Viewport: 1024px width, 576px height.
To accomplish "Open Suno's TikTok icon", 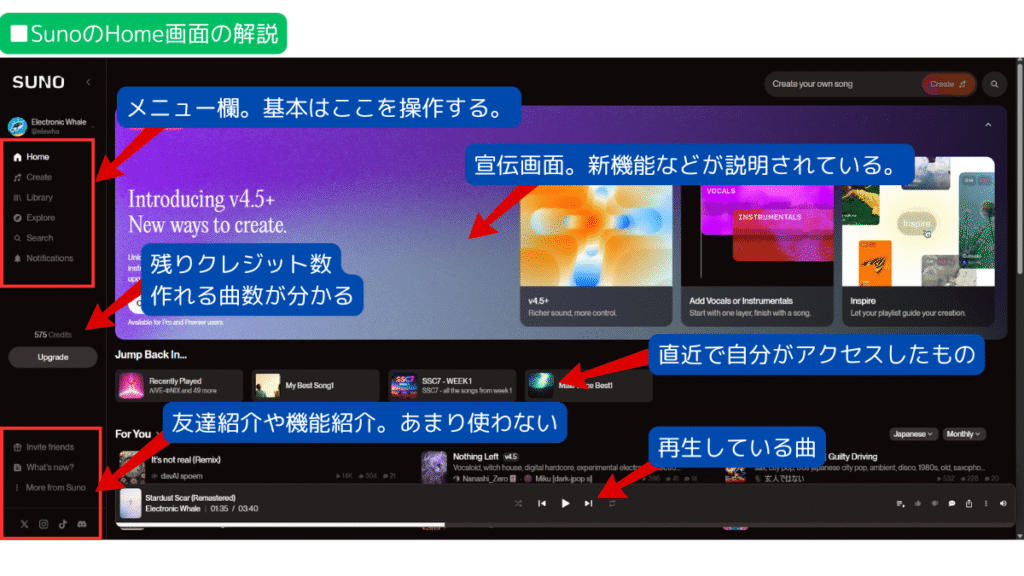I will tap(63, 524).
